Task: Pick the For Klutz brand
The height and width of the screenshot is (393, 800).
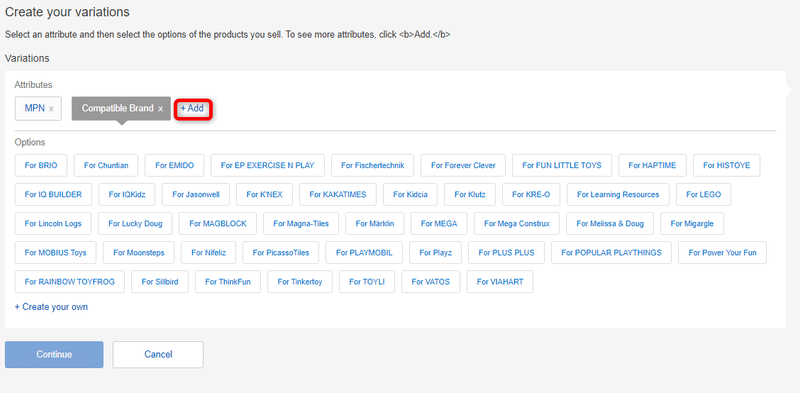Action: pos(470,194)
